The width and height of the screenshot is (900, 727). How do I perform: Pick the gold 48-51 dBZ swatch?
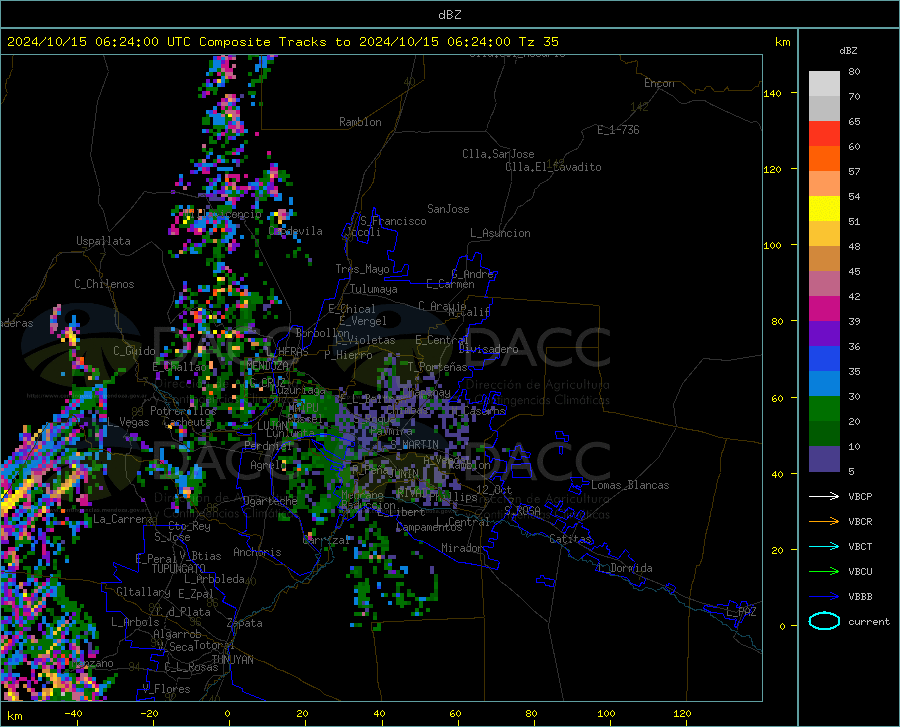[x=824, y=234]
